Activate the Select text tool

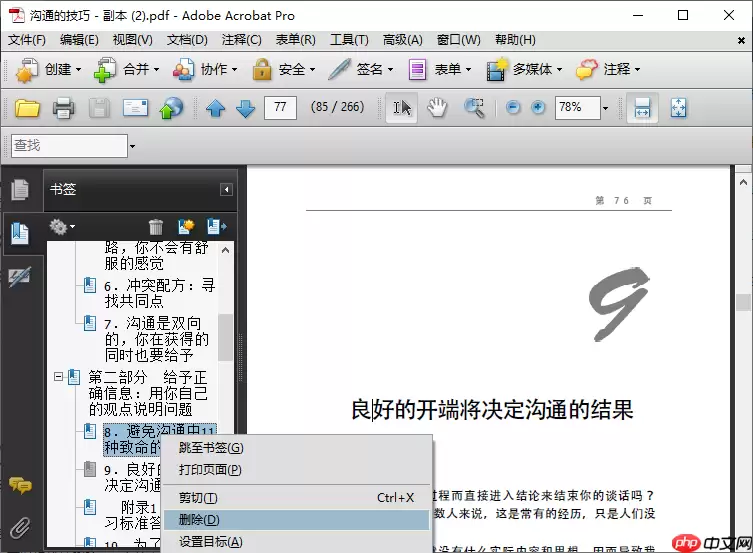pos(402,108)
